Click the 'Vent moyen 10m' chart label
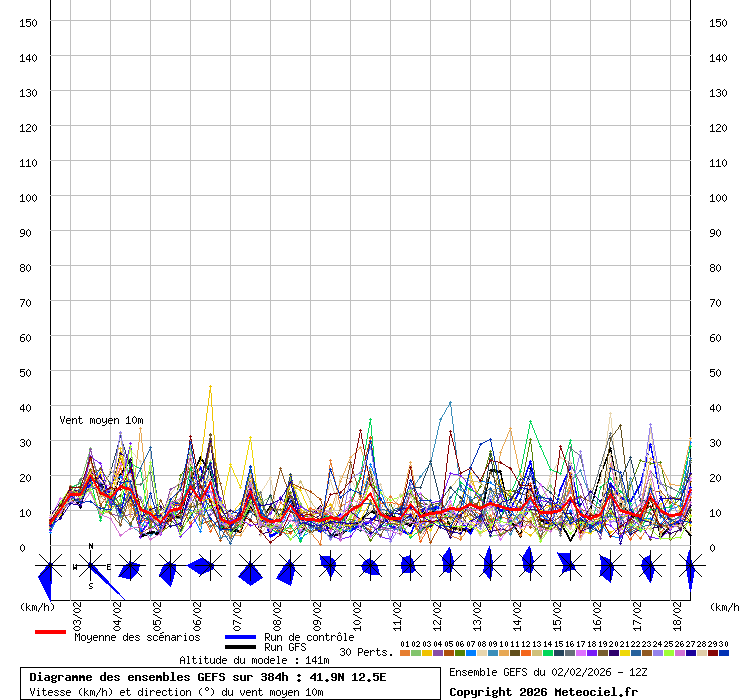Viewport: 740px width, 700px height. pos(101,420)
